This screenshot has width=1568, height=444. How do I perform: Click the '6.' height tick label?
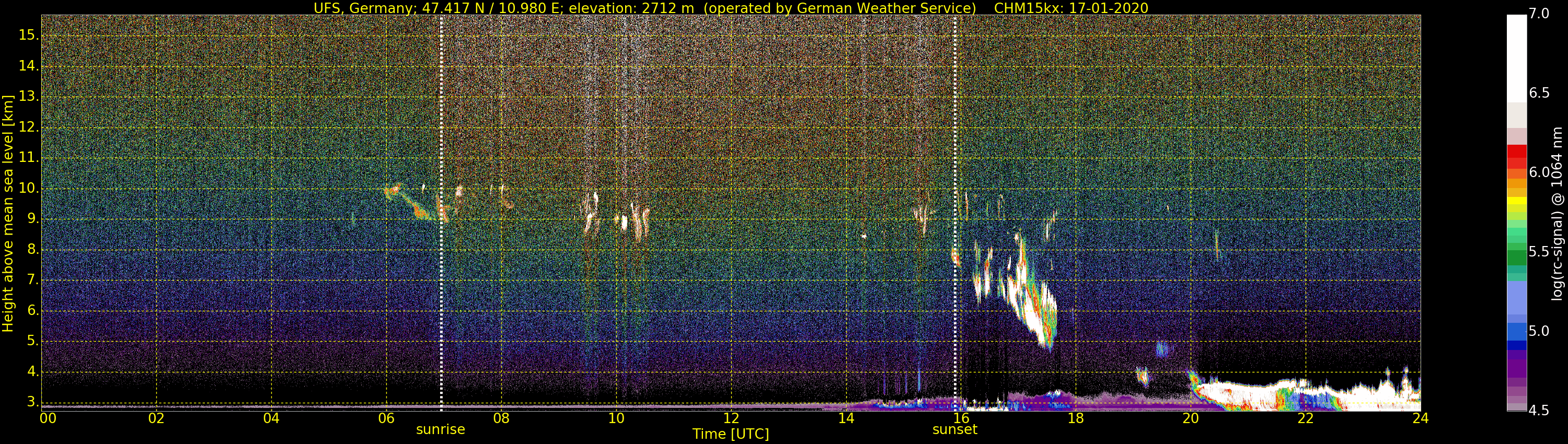(33, 311)
